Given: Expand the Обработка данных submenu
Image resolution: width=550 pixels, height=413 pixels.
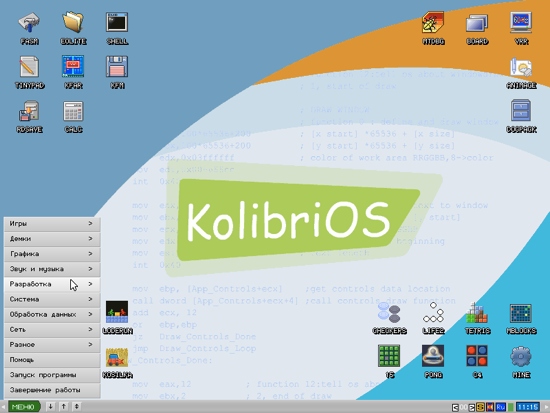Looking at the screenshot, I should pyautogui.click(x=52, y=314).
